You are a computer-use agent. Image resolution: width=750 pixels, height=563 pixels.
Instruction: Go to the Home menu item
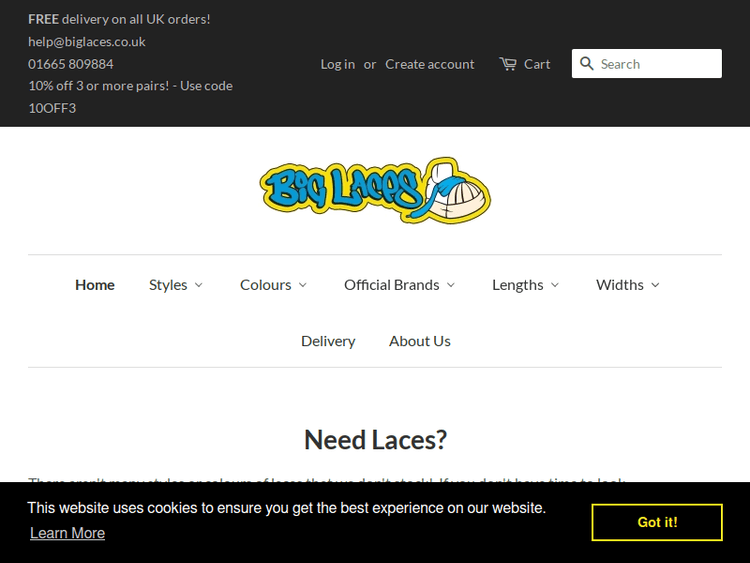(95, 285)
